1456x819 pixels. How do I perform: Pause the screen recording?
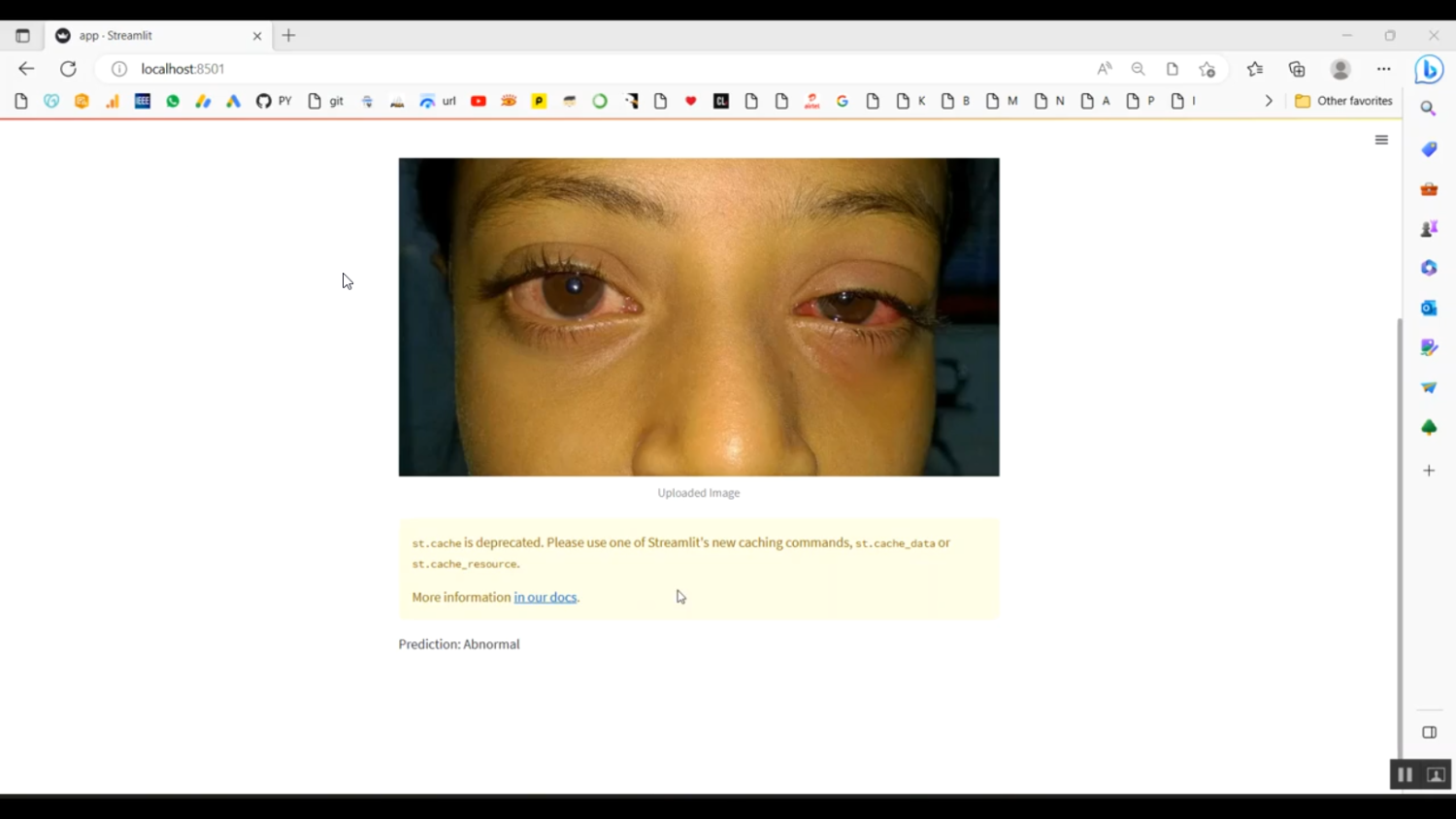coord(1405,774)
